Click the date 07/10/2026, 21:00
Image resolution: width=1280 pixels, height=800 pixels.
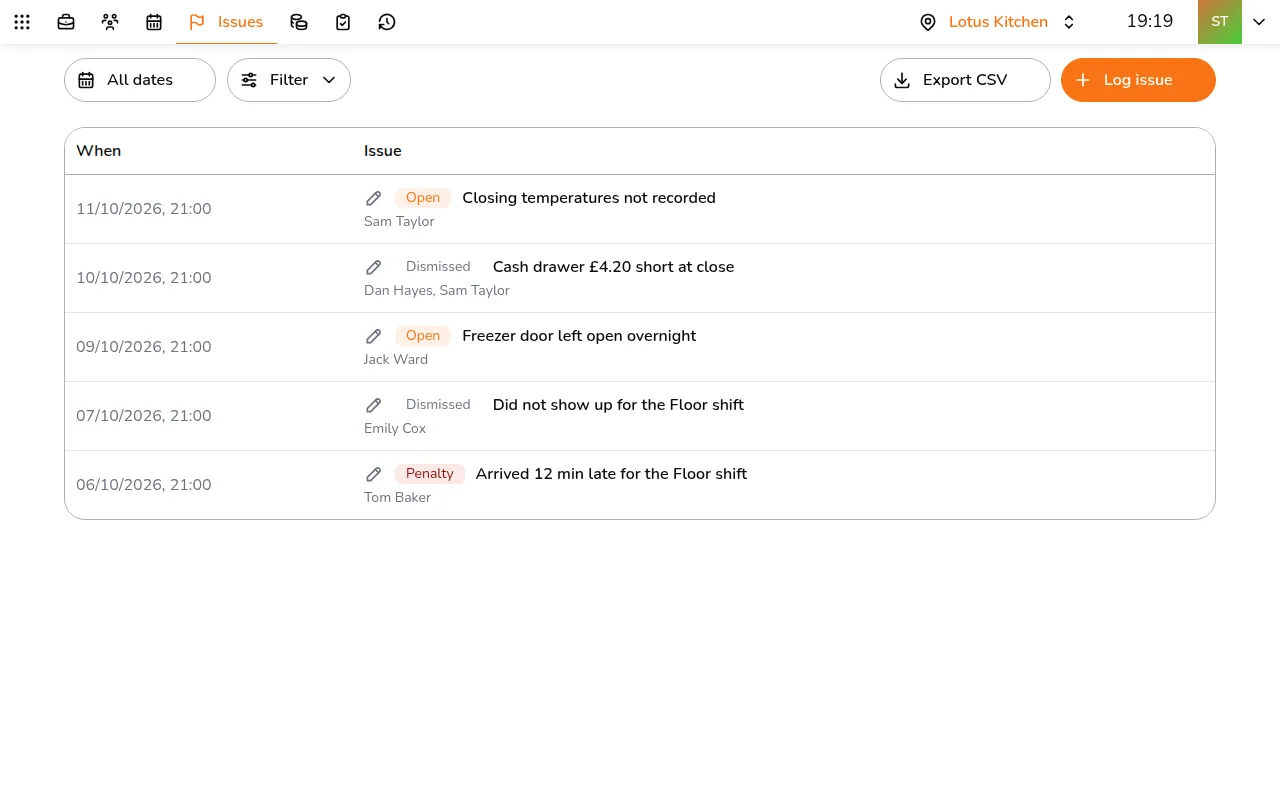pyautogui.click(x=144, y=416)
